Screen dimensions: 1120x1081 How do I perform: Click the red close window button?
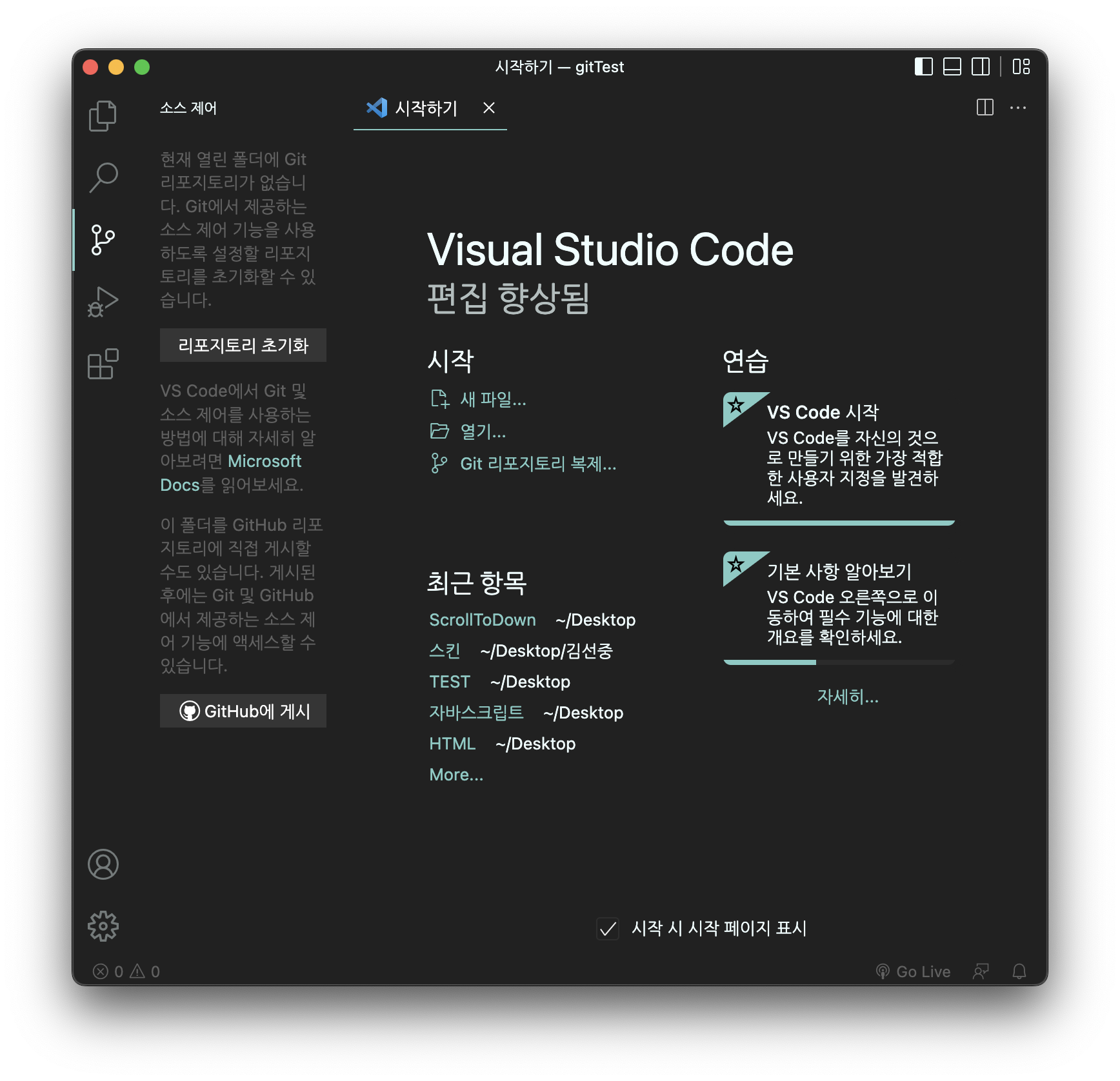[x=90, y=67]
